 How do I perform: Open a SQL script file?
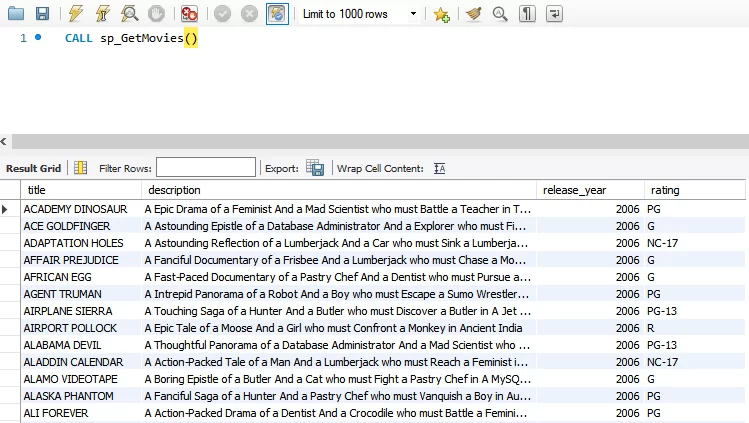tap(15, 14)
